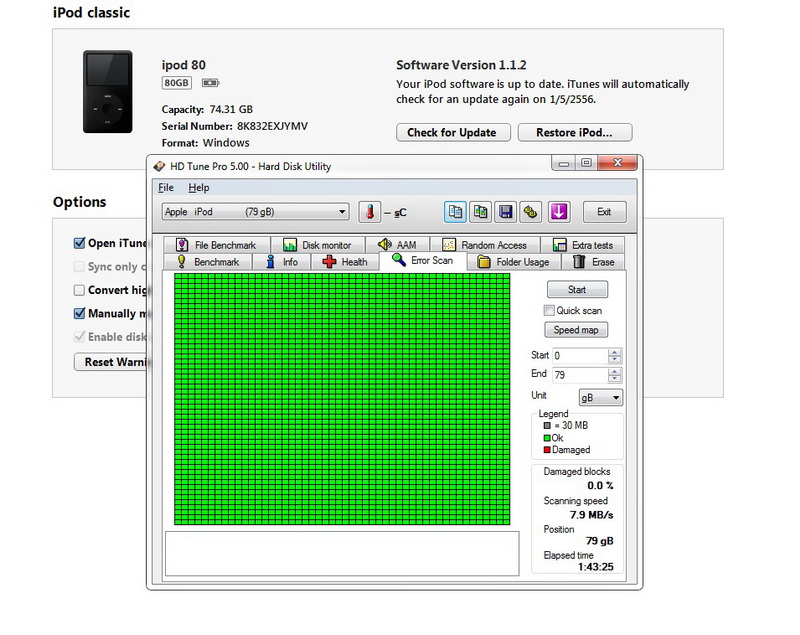
Task: Open the Erase tab
Action: point(593,262)
